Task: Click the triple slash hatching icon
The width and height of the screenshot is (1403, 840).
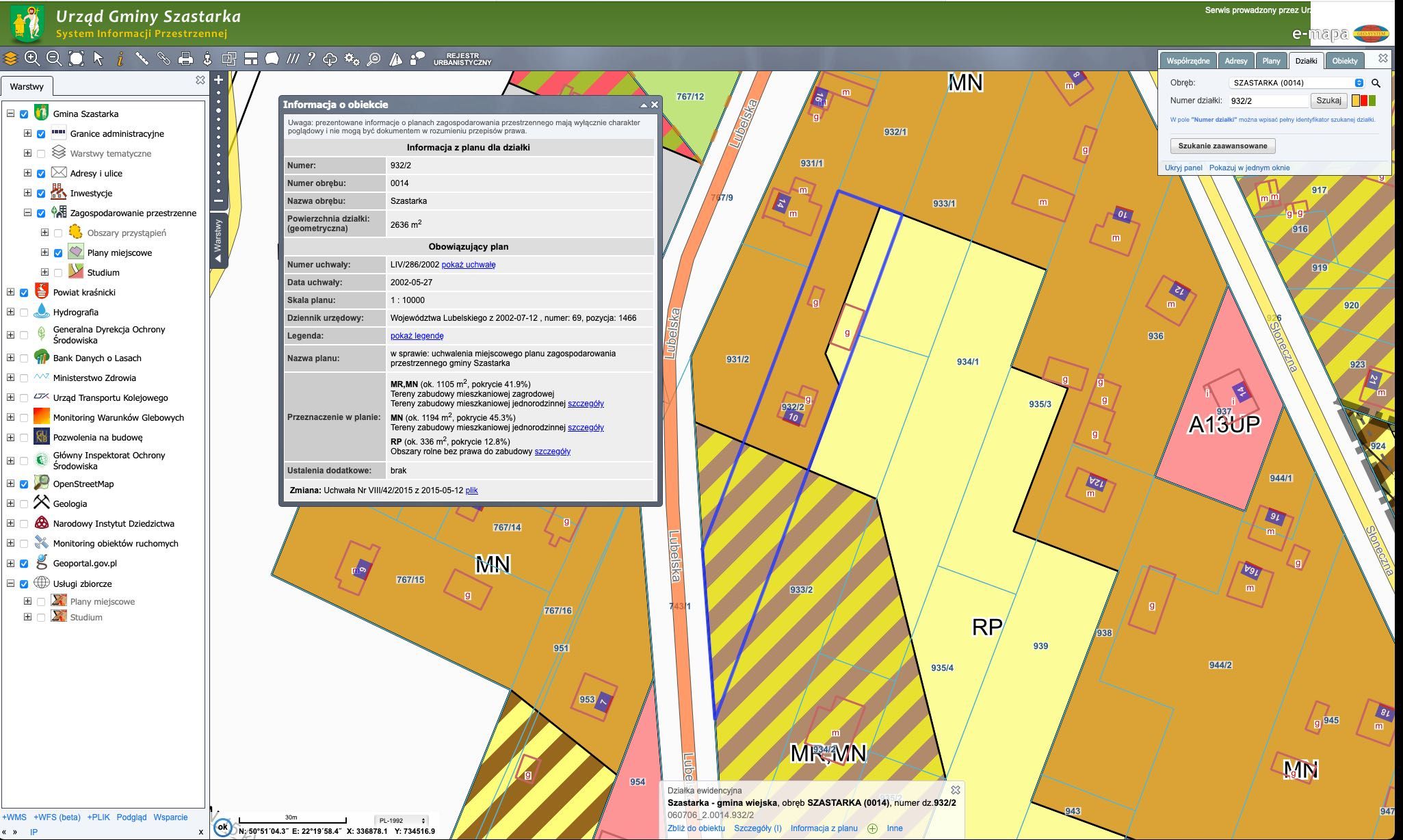Action: [x=293, y=59]
